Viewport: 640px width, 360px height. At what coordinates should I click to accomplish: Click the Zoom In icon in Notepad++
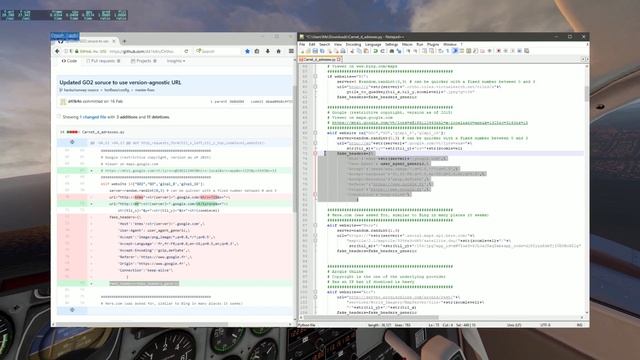pyautogui.click(x=409, y=51)
